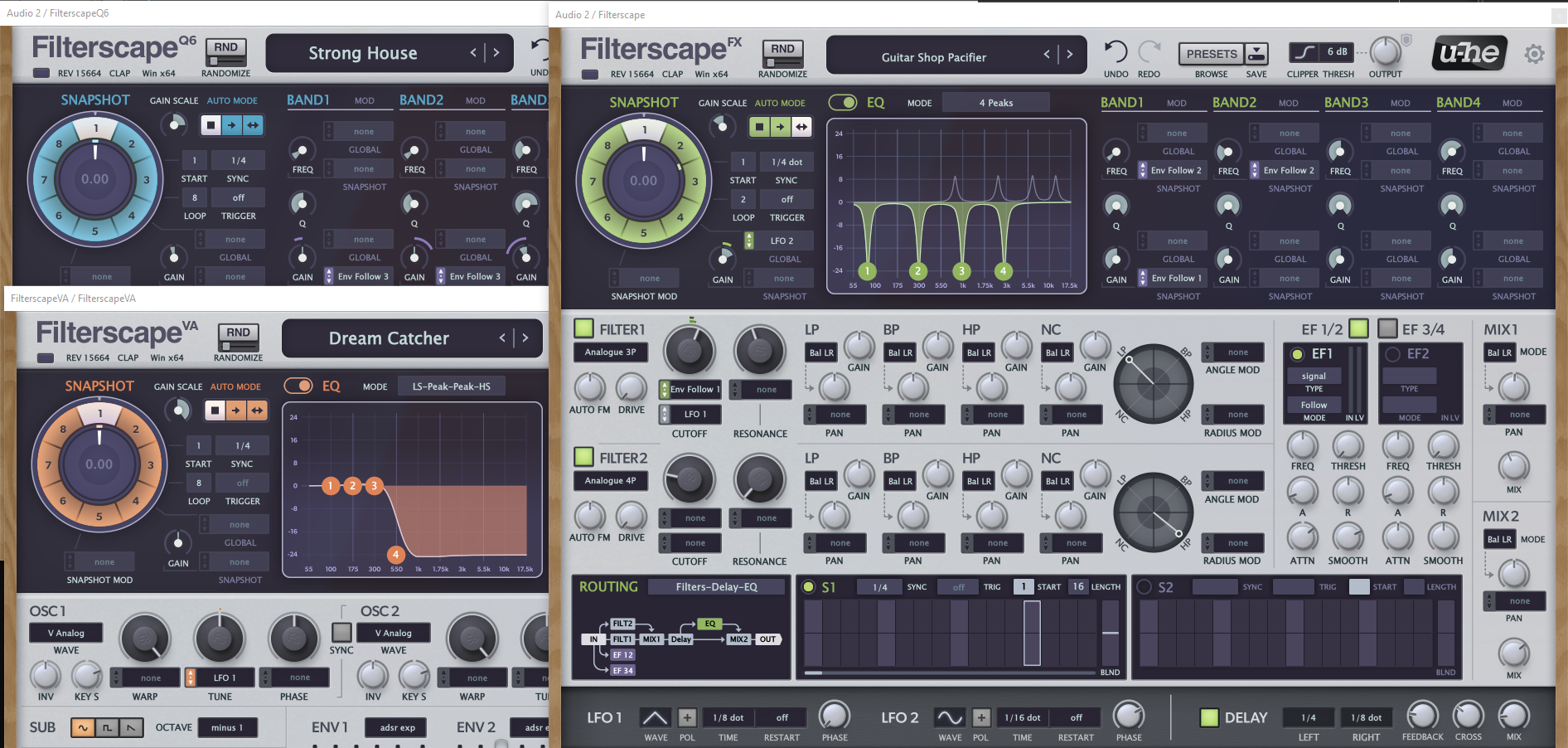The image size is (1568, 748).
Task: Open EQ MODE dropdown showing 4 Peaks
Action: [x=995, y=103]
